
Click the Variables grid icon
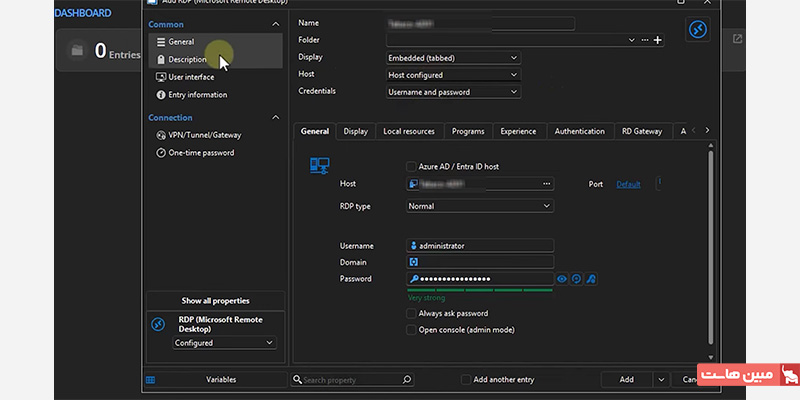[x=151, y=380]
